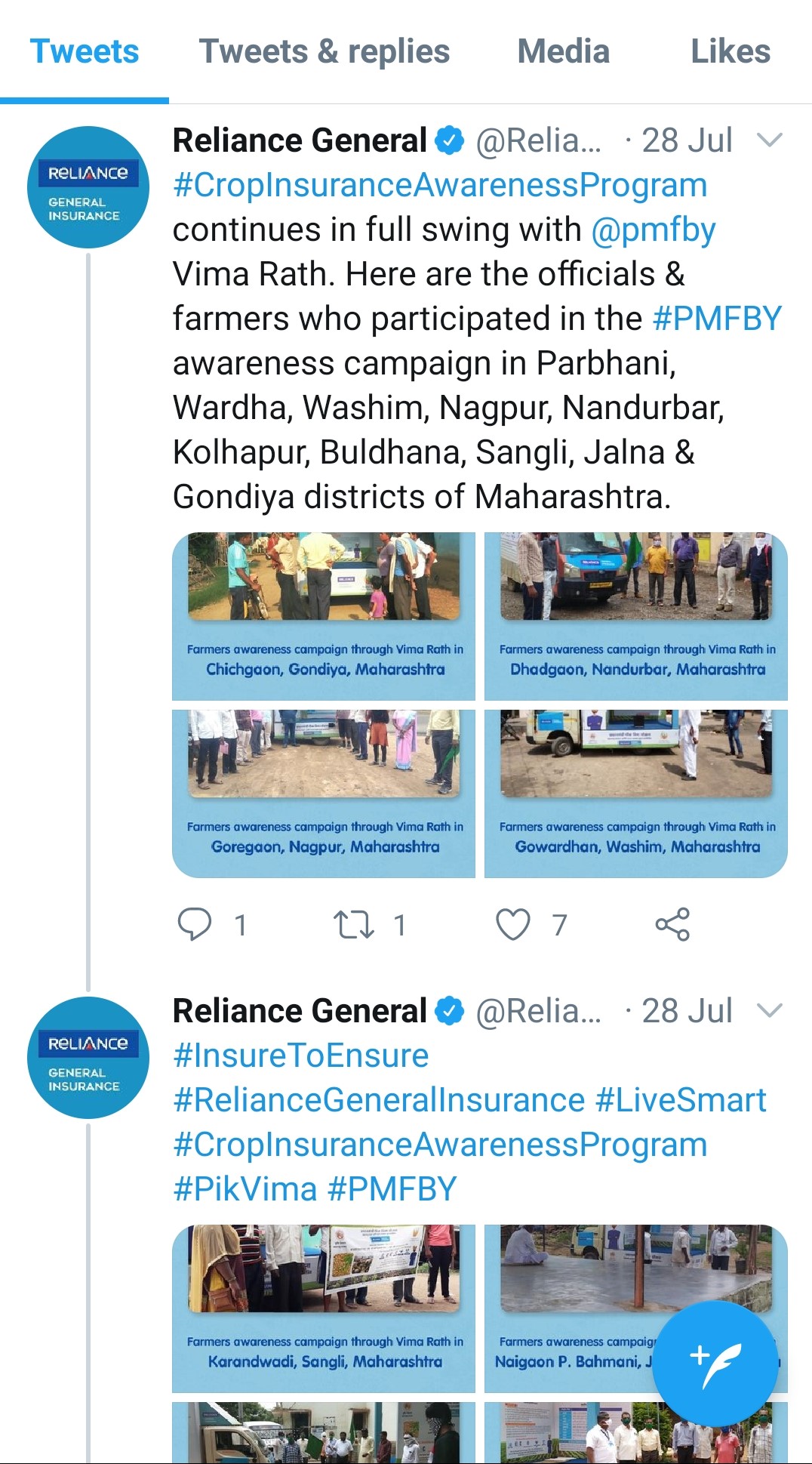
Task: Open Gowardhan, Washim campaign image
Action: click(x=636, y=793)
